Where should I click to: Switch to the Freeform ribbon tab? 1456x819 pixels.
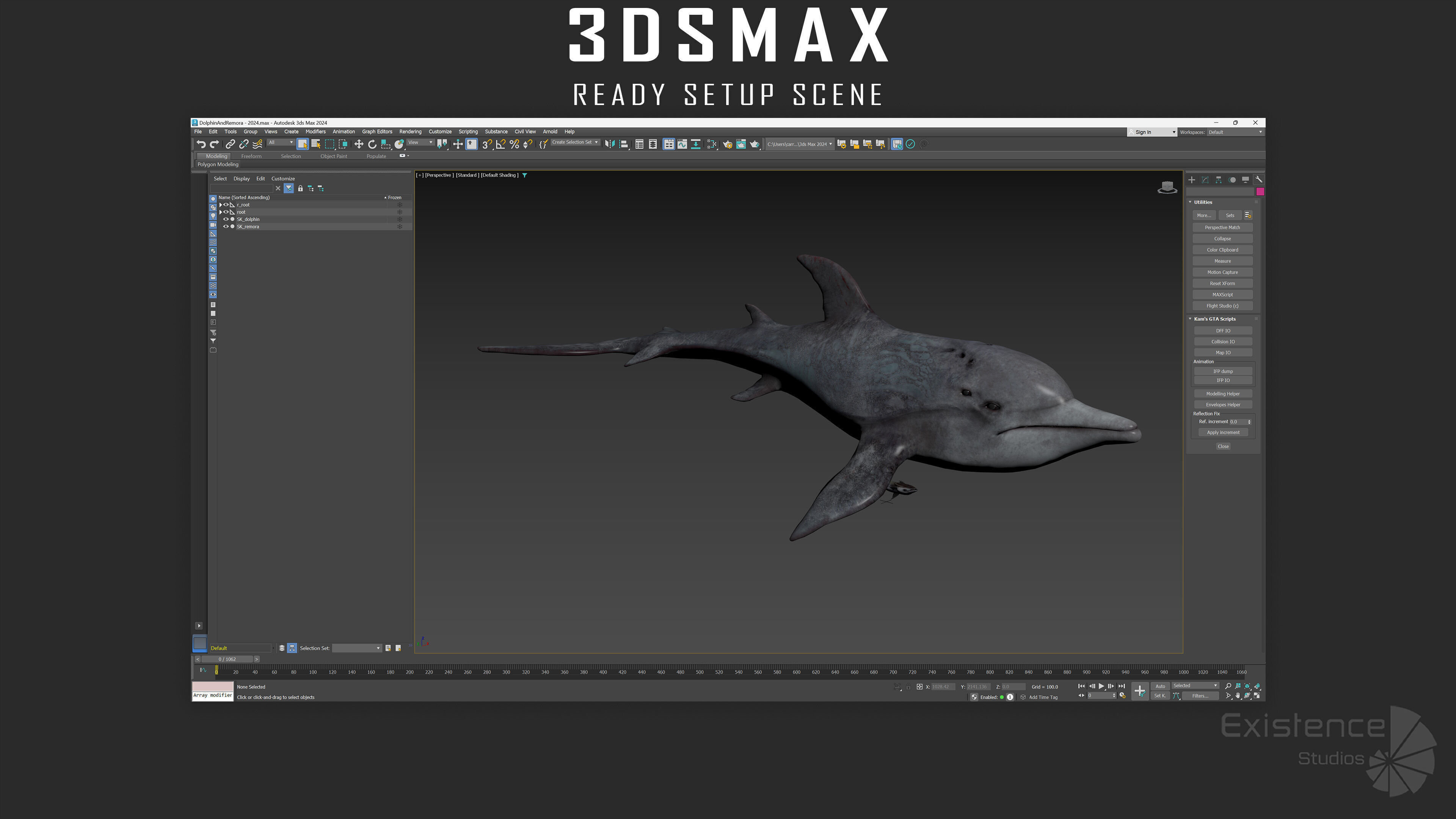click(x=251, y=157)
